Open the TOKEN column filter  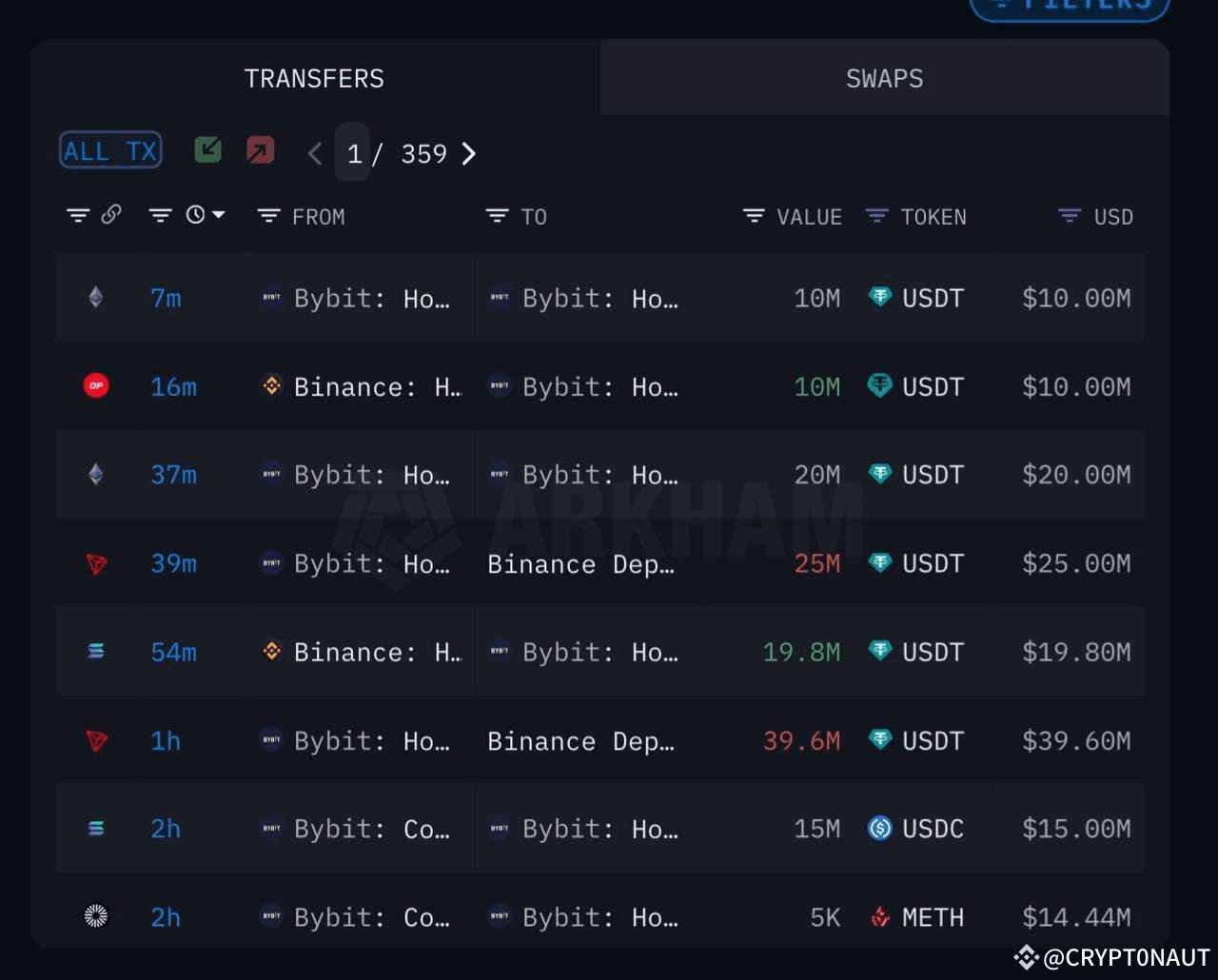click(876, 216)
